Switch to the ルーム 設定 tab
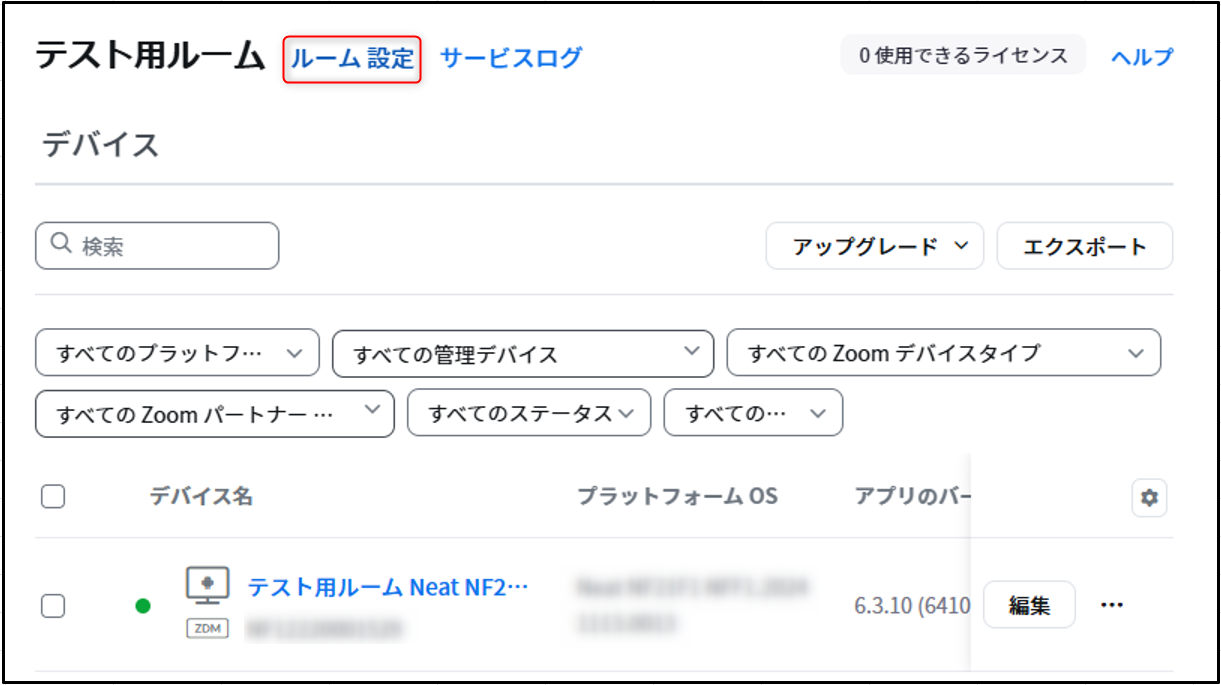 [352, 59]
